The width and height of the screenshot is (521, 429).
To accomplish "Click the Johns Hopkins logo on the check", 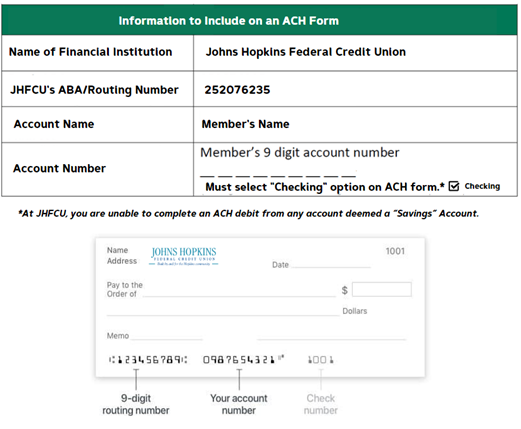I will click(x=184, y=256).
